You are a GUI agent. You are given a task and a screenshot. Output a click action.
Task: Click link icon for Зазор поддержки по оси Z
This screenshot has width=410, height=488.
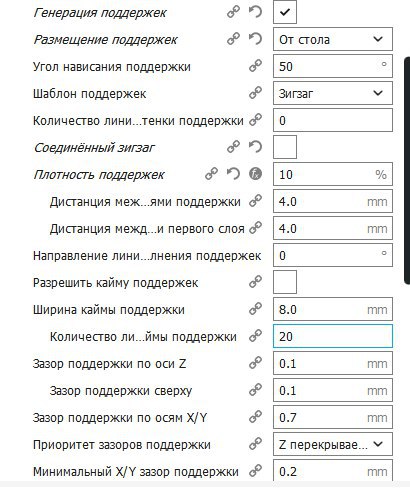pyautogui.click(x=255, y=363)
